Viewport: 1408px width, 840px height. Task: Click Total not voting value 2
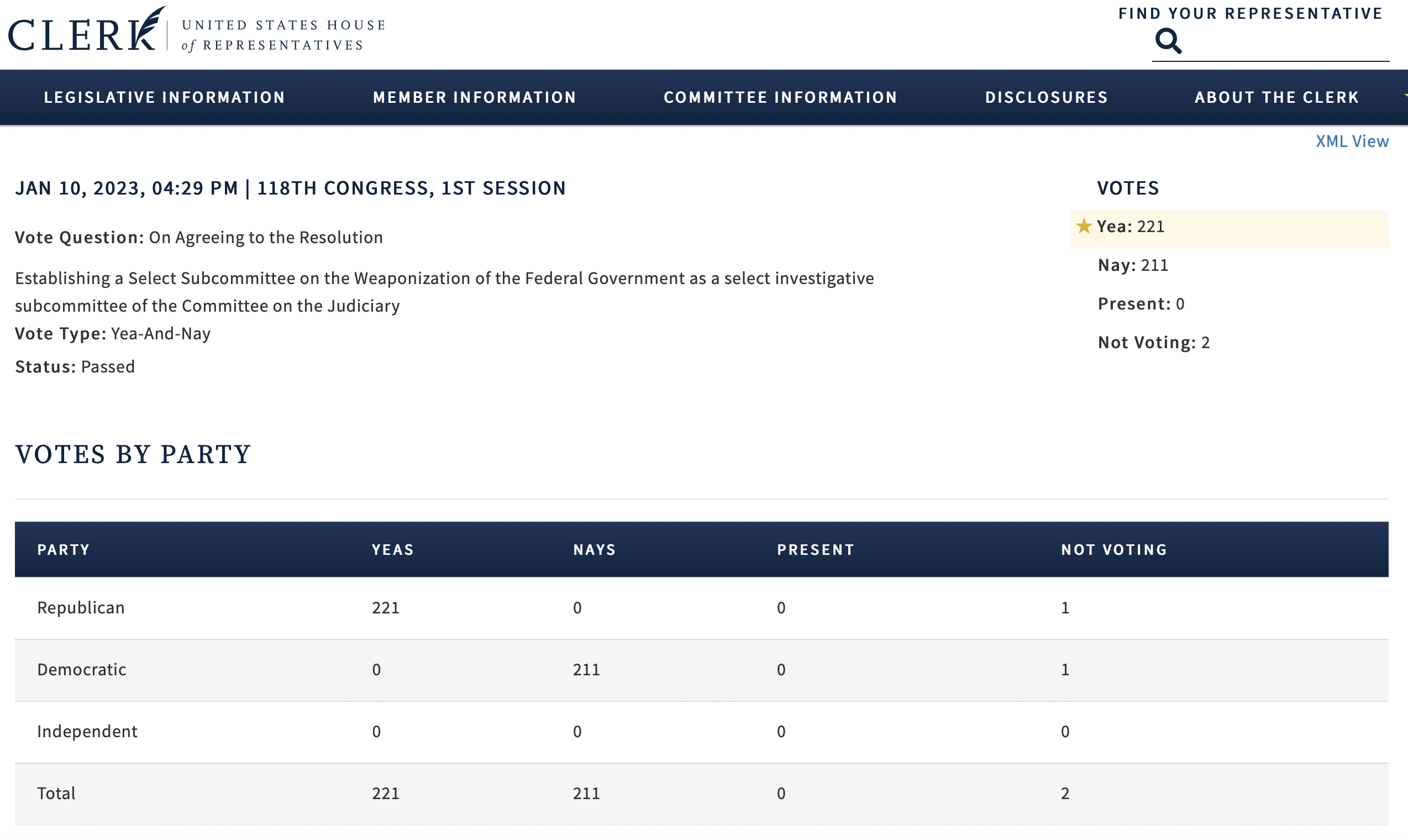(1065, 793)
